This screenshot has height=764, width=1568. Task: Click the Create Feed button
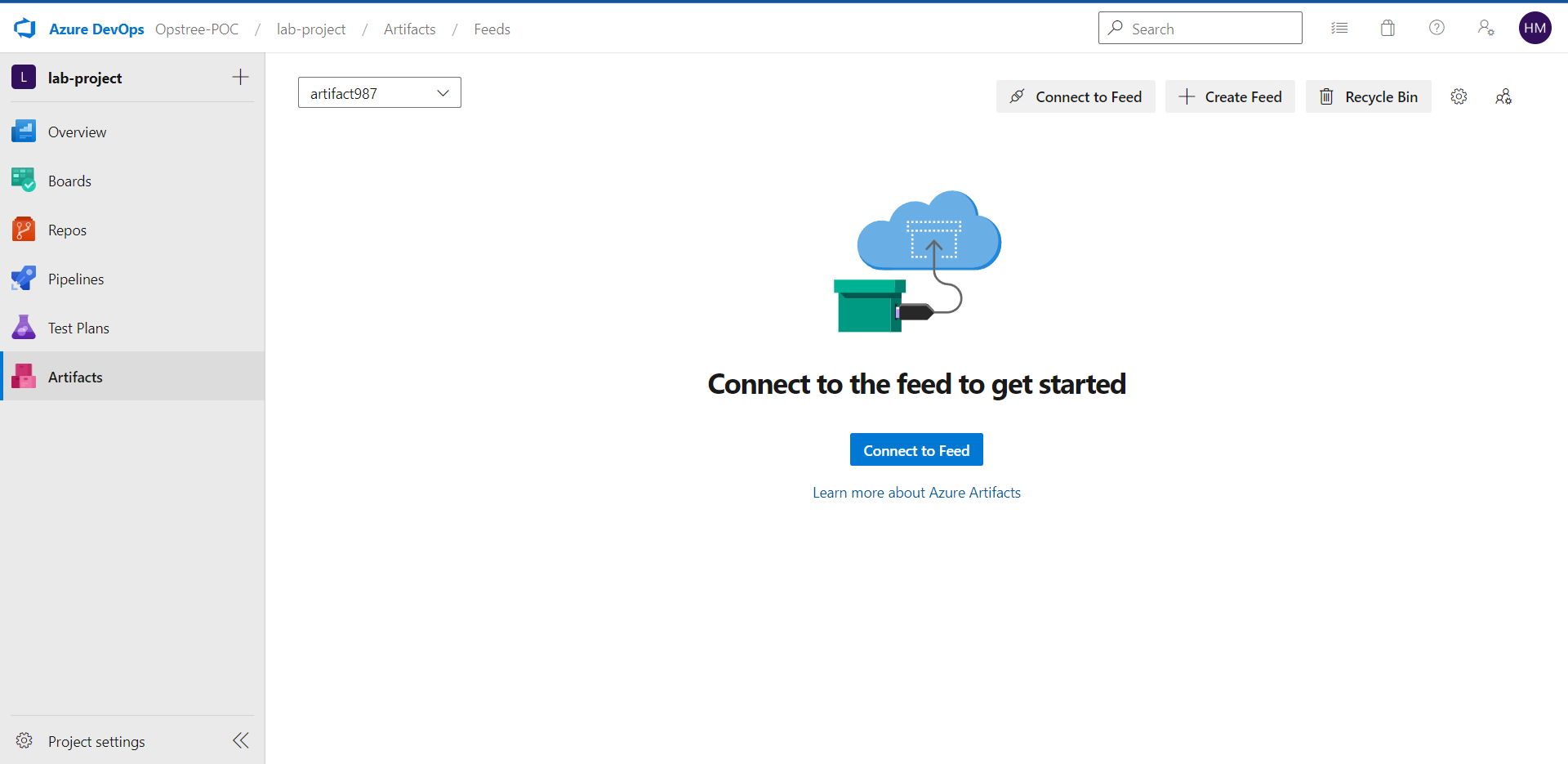(x=1230, y=96)
